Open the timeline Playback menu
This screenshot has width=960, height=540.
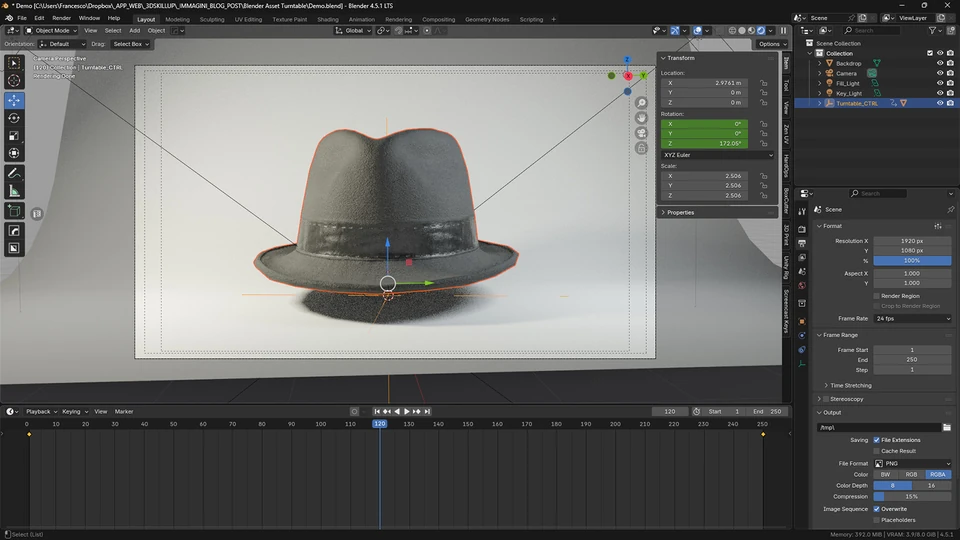[x=41, y=411]
